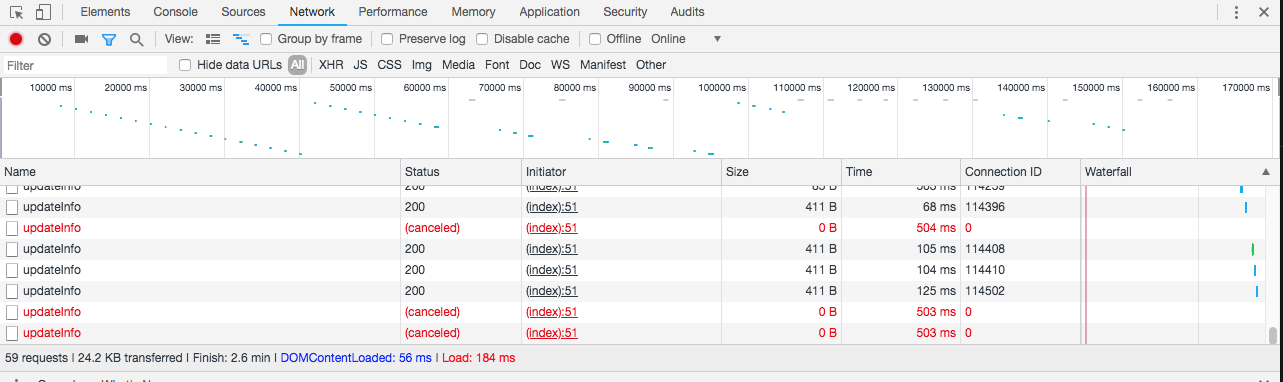Sort by the Time column header

(901, 172)
